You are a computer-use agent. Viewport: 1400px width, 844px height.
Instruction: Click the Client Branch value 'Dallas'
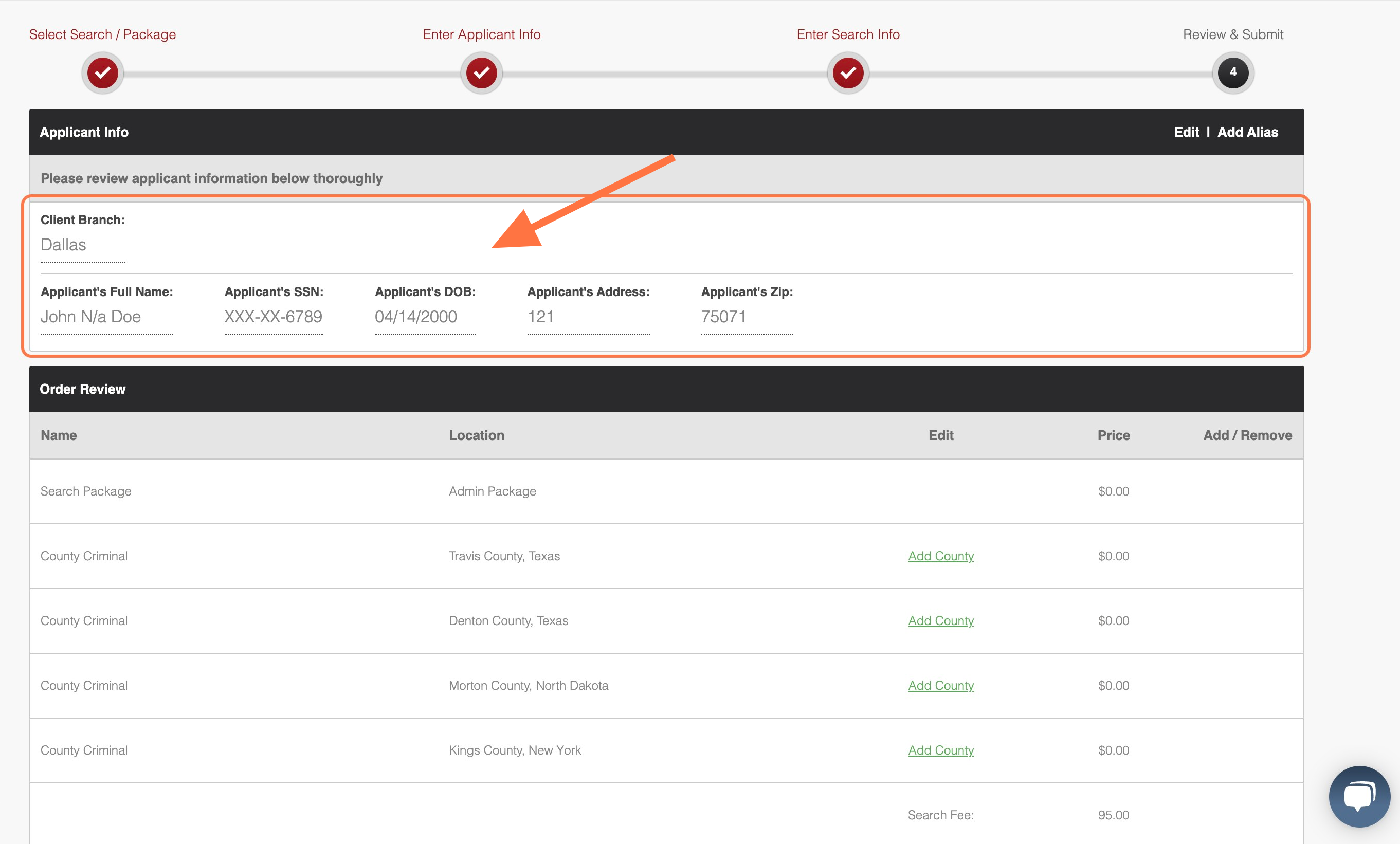pyautogui.click(x=63, y=245)
